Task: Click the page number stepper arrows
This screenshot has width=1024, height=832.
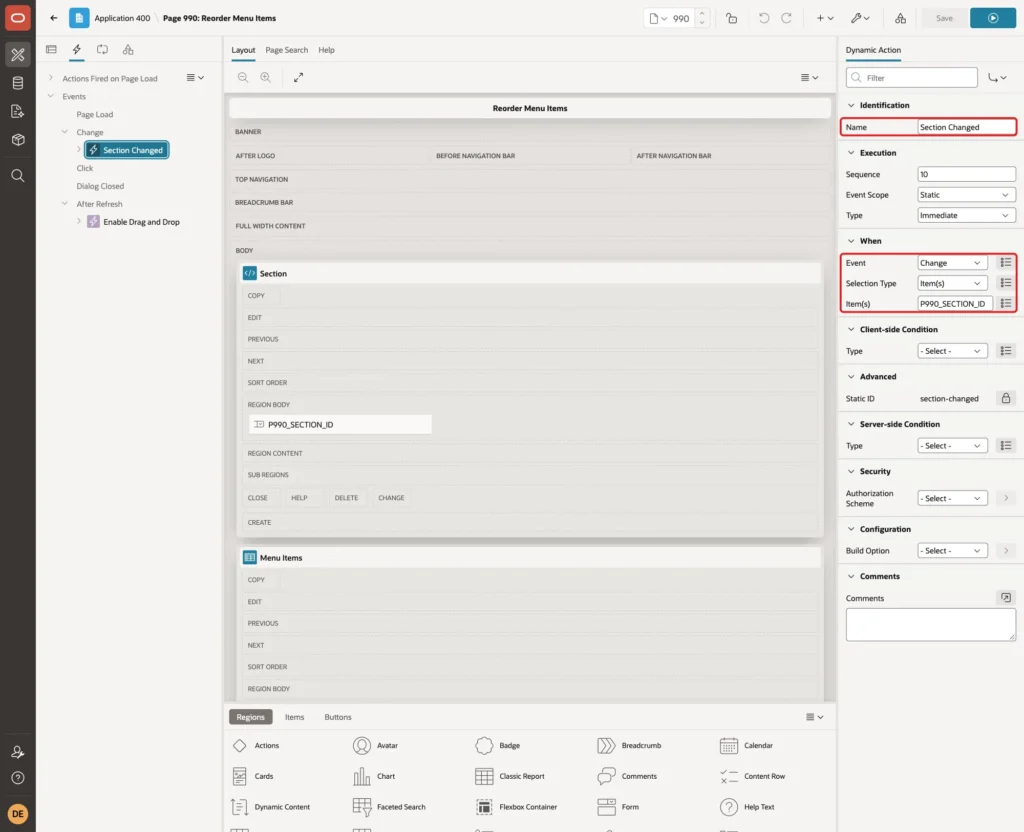Action: pyautogui.click(x=702, y=18)
